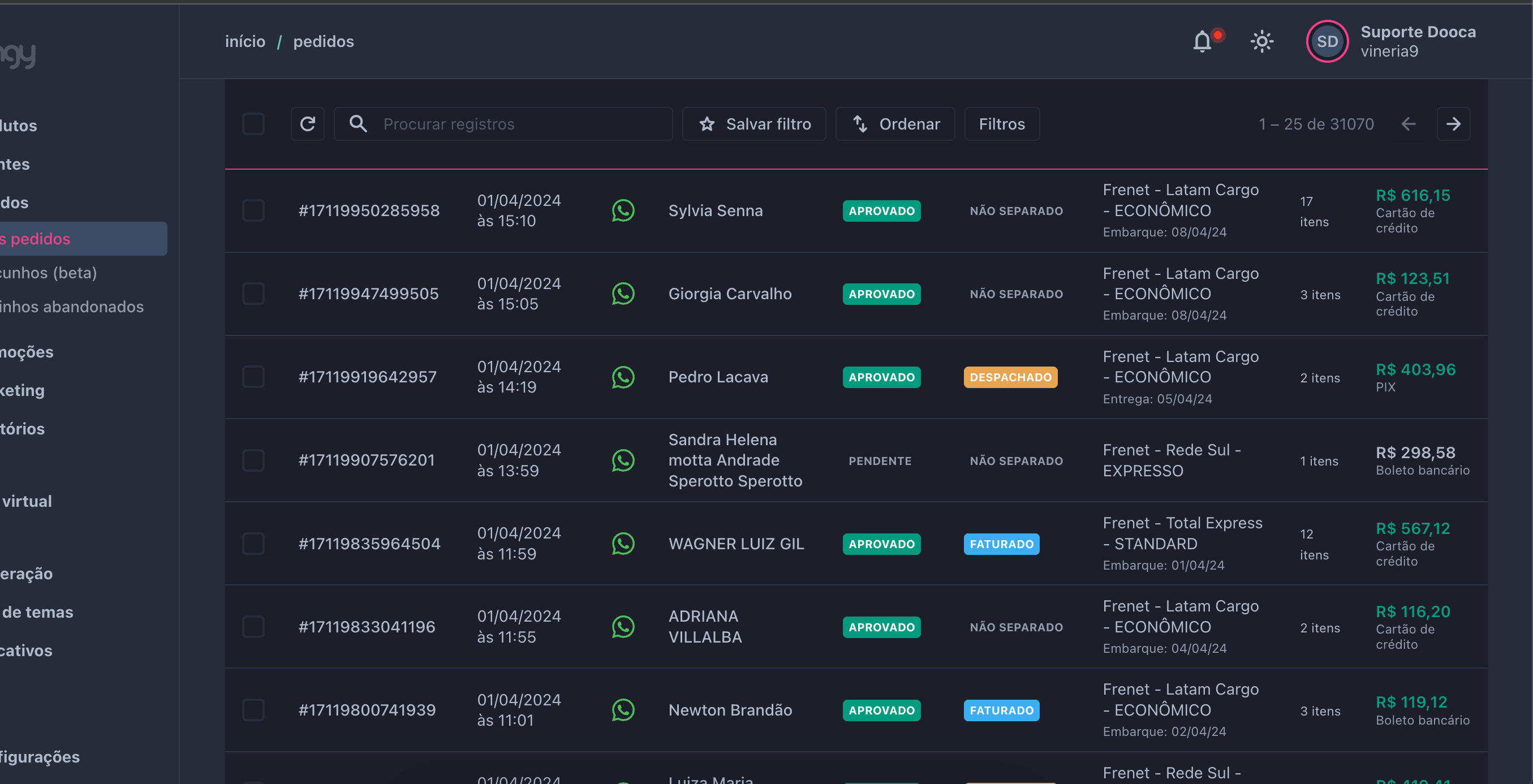Check order #17119800741939
The width and height of the screenshot is (1533, 784).
253,710
